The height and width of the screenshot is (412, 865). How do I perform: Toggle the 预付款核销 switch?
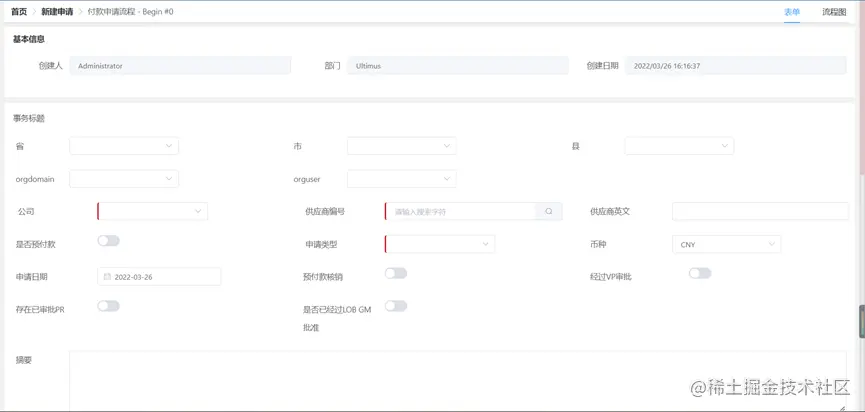pos(396,273)
